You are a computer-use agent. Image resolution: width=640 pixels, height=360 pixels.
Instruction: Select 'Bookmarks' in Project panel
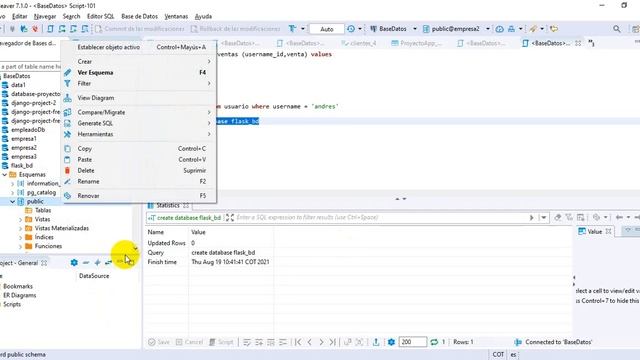click(x=18, y=287)
